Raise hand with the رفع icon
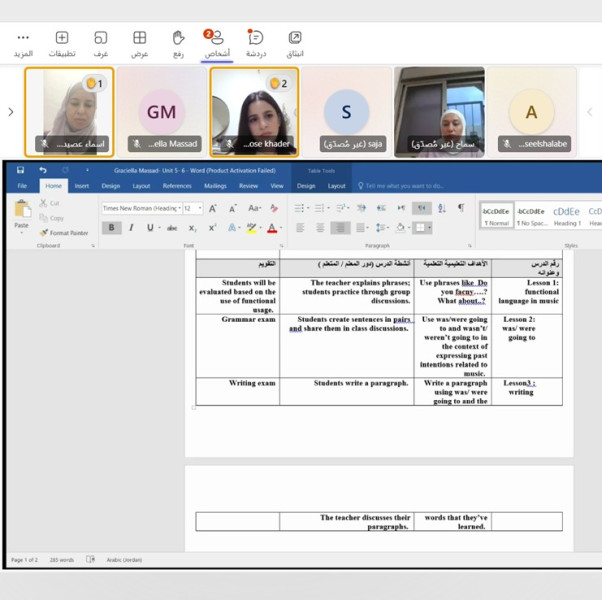The image size is (602, 600). click(178, 38)
